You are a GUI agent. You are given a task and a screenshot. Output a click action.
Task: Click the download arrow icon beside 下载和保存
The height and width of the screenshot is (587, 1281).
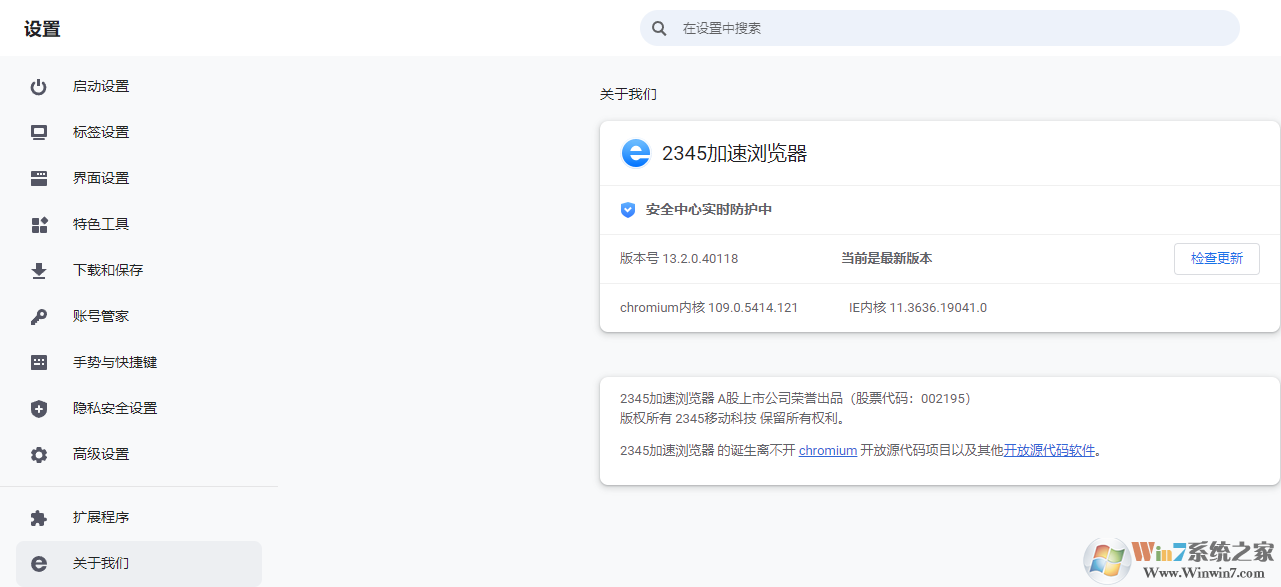coord(39,271)
